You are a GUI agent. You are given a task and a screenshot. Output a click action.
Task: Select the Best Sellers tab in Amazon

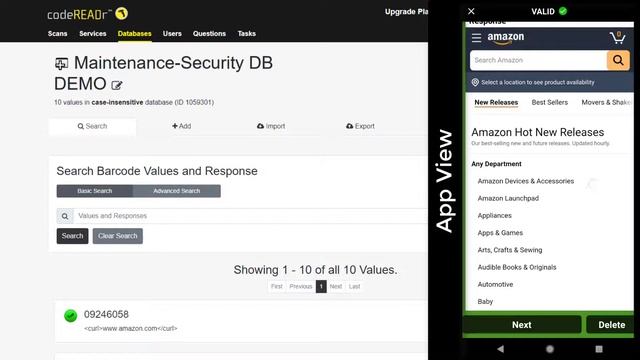pyautogui.click(x=549, y=102)
